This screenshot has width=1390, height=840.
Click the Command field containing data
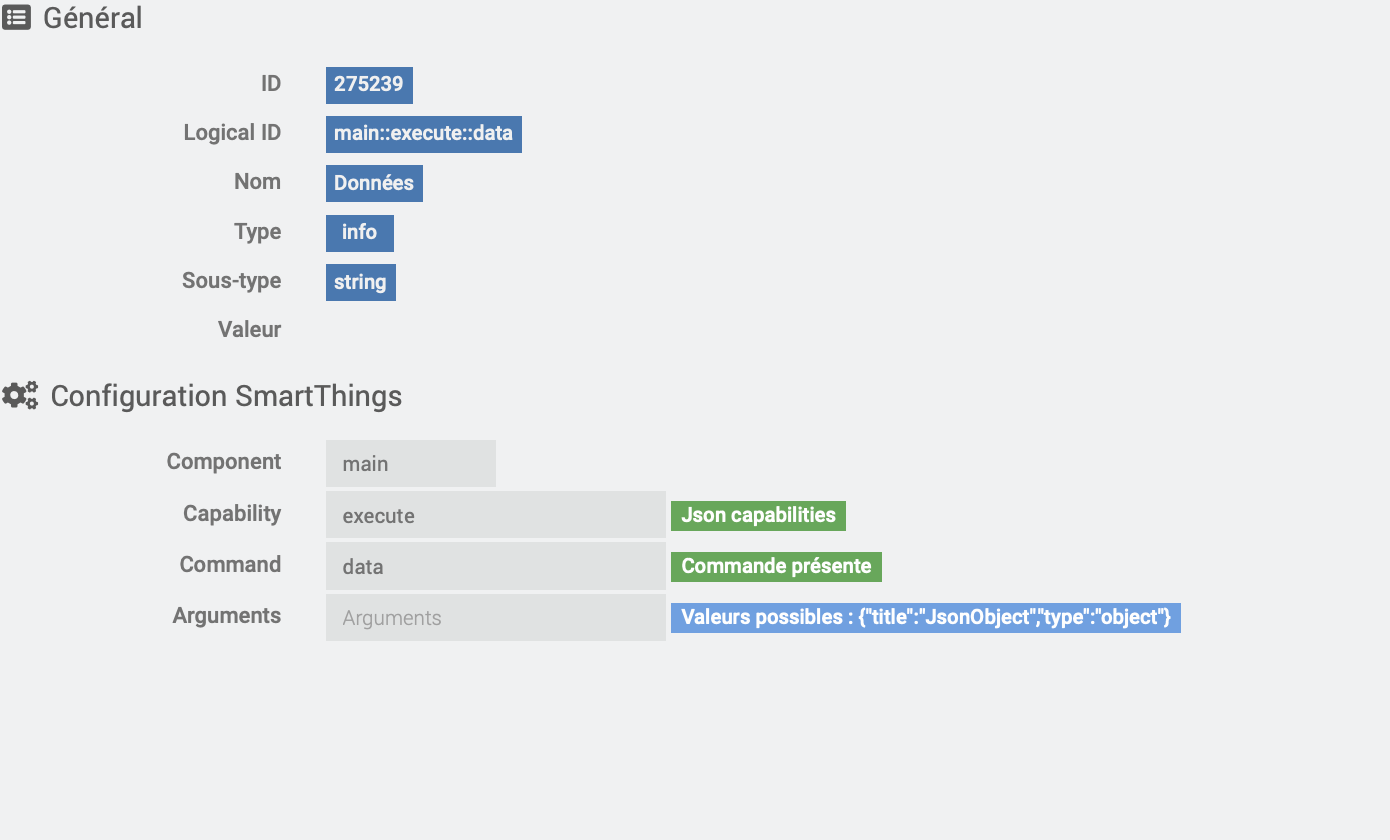(496, 566)
